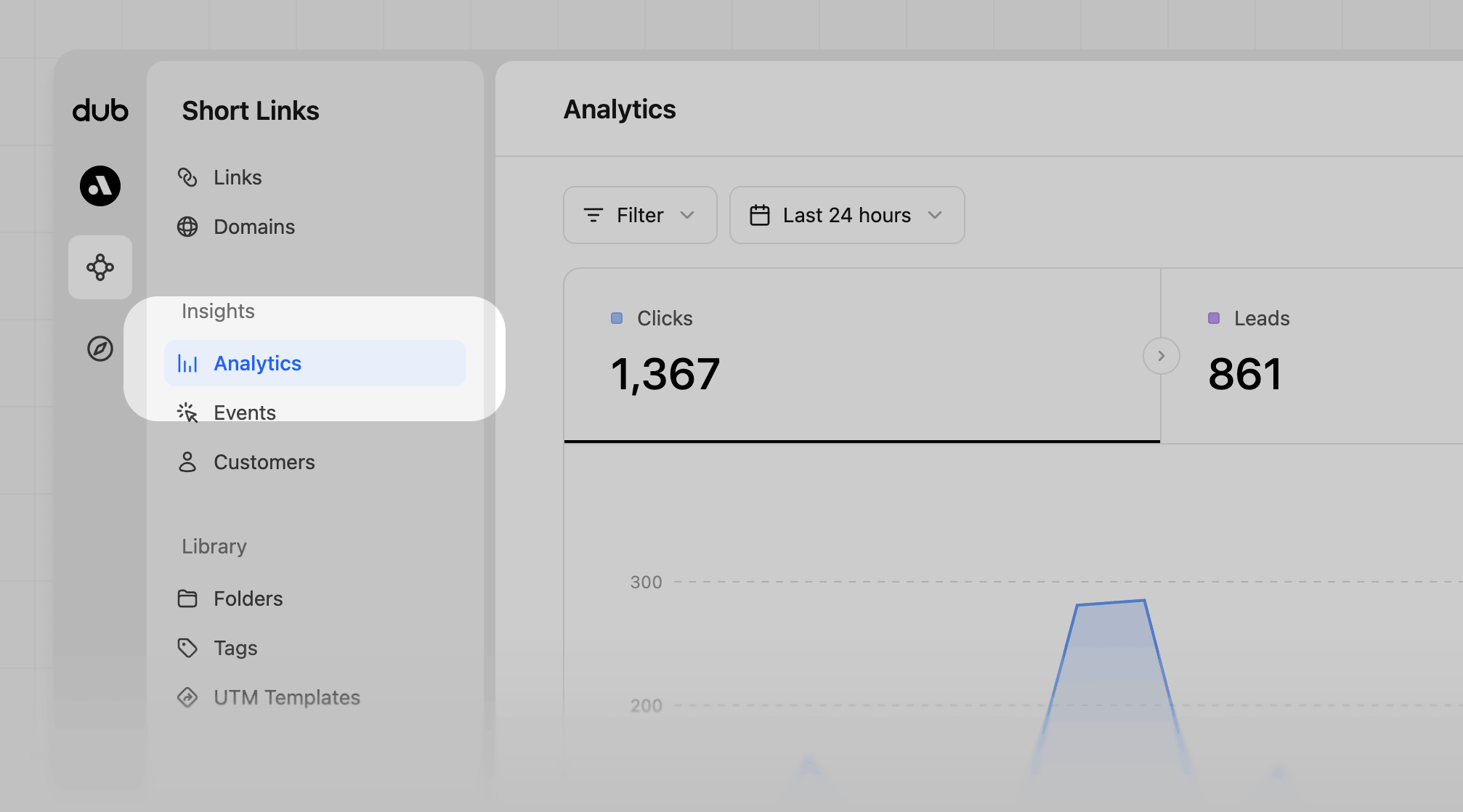This screenshot has width=1463, height=812.
Task: Click the Short Links heading
Action: point(251,110)
